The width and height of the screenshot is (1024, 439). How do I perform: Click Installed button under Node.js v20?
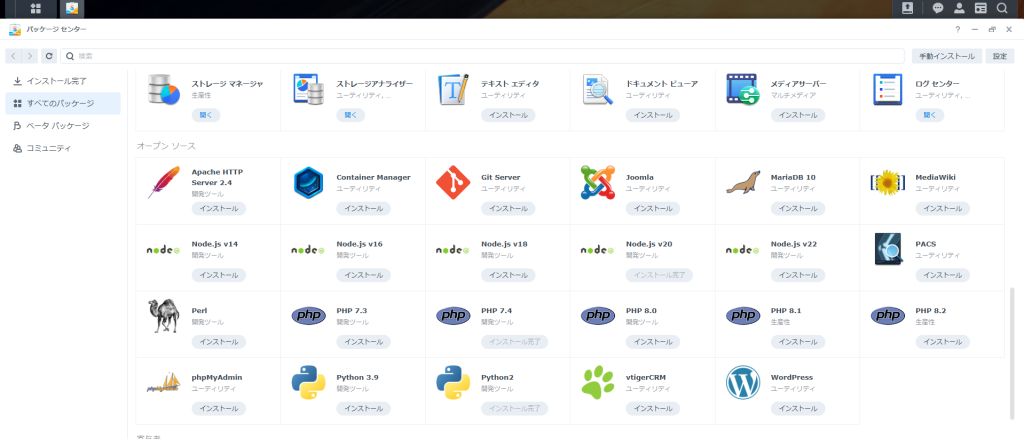click(659, 275)
